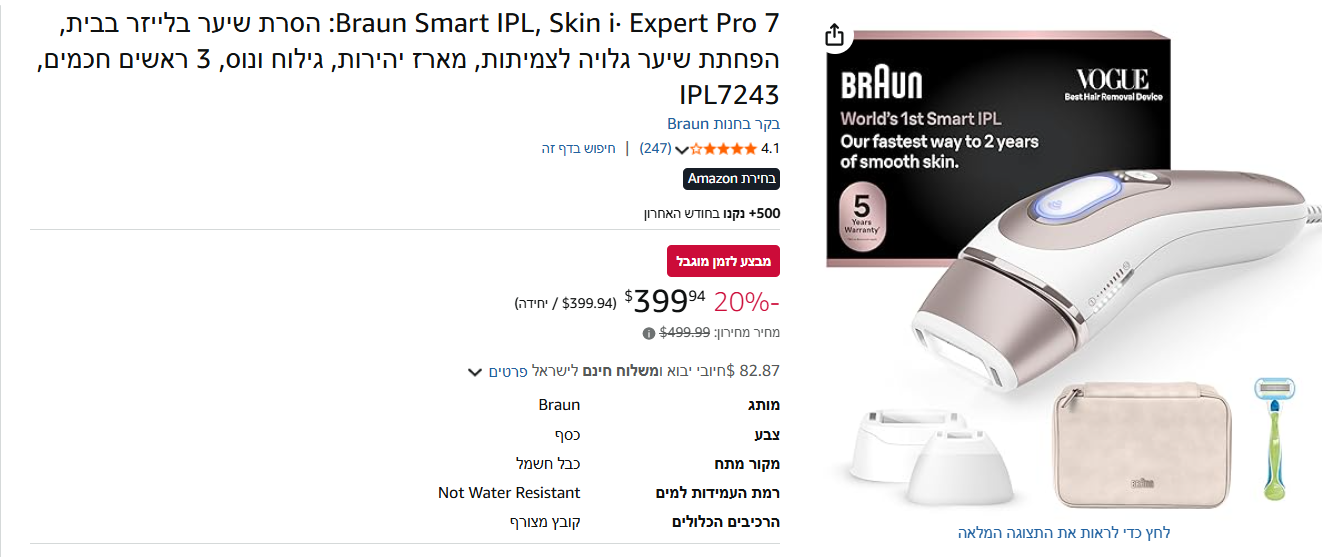This screenshot has height=557, width=1322.
Task: Click the red limited time deal badge
Action: pyautogui.click(x=724, y=261)
